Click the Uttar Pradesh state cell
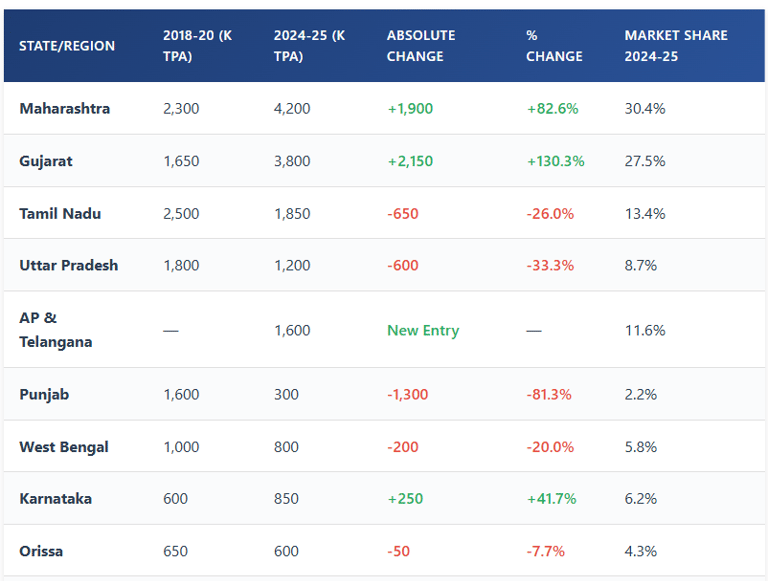This screenshot has width=768, height=581. click(x=69, y=265)
